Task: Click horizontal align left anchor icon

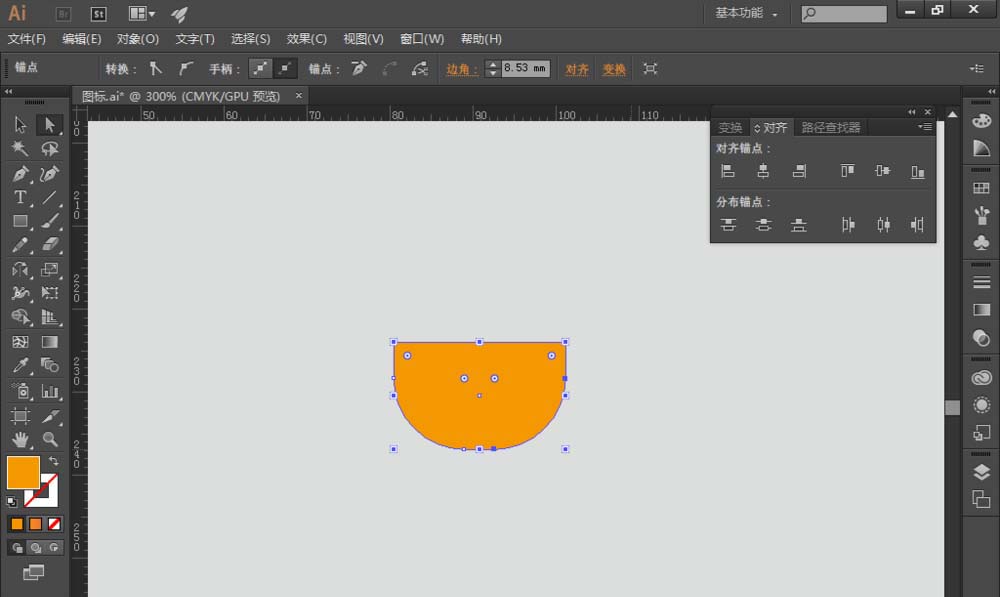Action: click(x=728, y=171)
